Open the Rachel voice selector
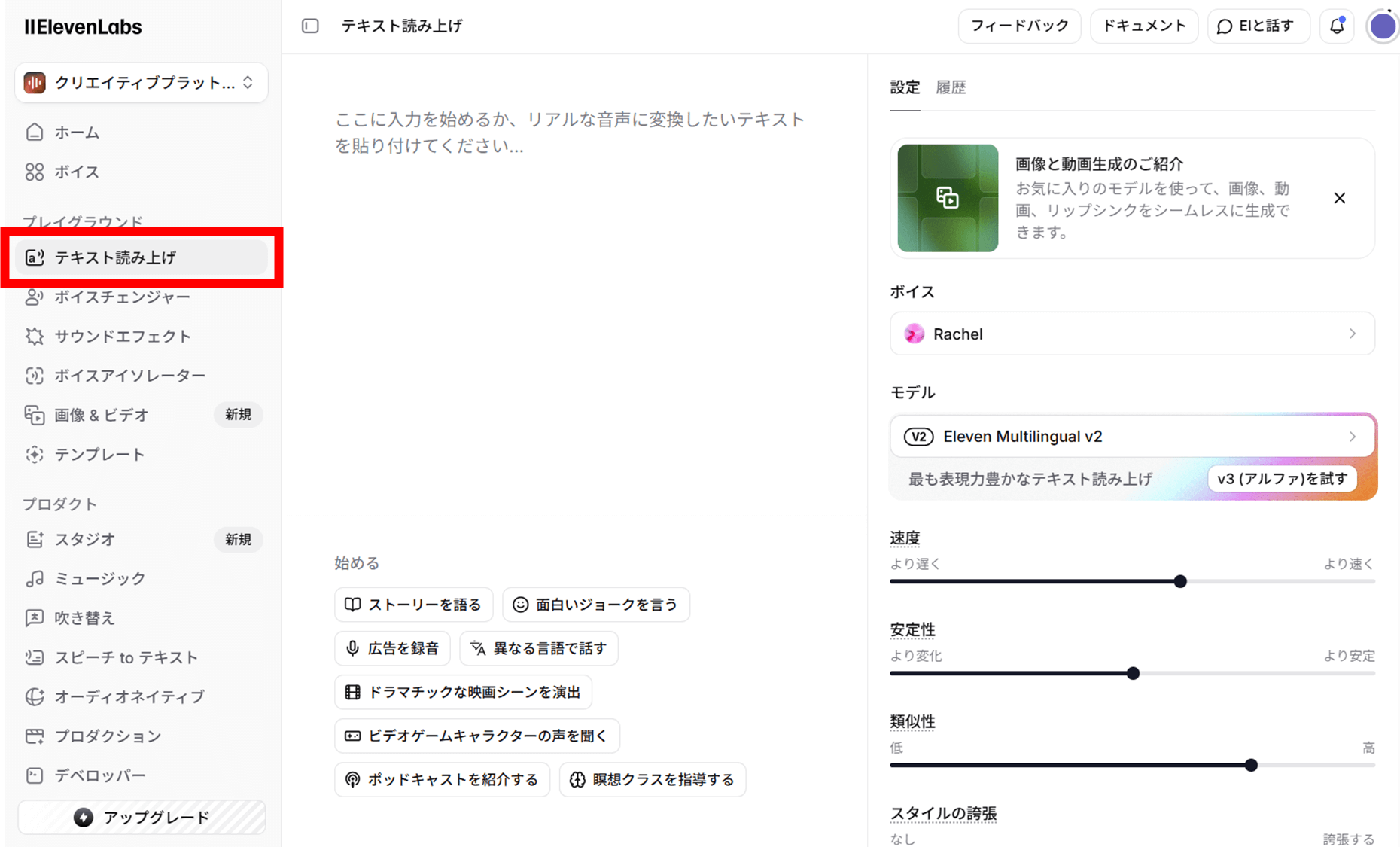Image resolution: width=1400 pixels, height=847 pixels. pyautogui.click(x=1131, y=334)
